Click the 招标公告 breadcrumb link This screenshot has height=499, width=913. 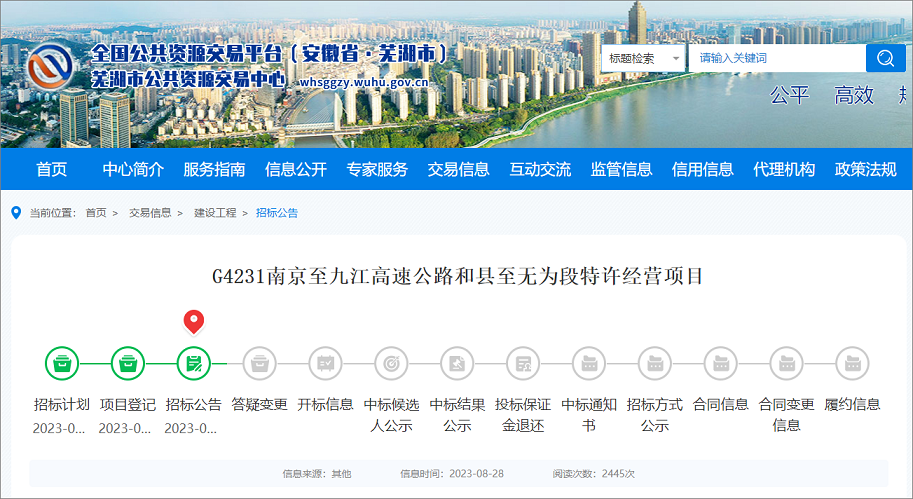click(x=277, y=213)
